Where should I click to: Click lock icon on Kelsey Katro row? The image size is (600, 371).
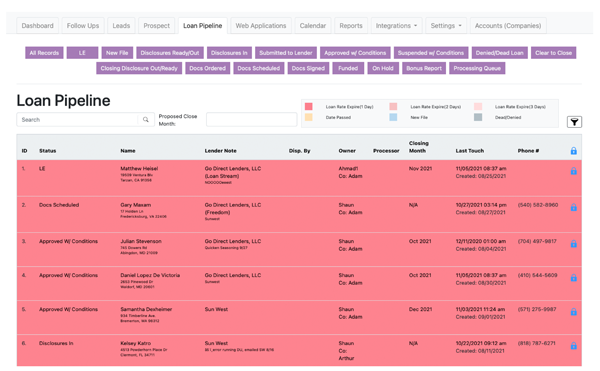[573, 346]
